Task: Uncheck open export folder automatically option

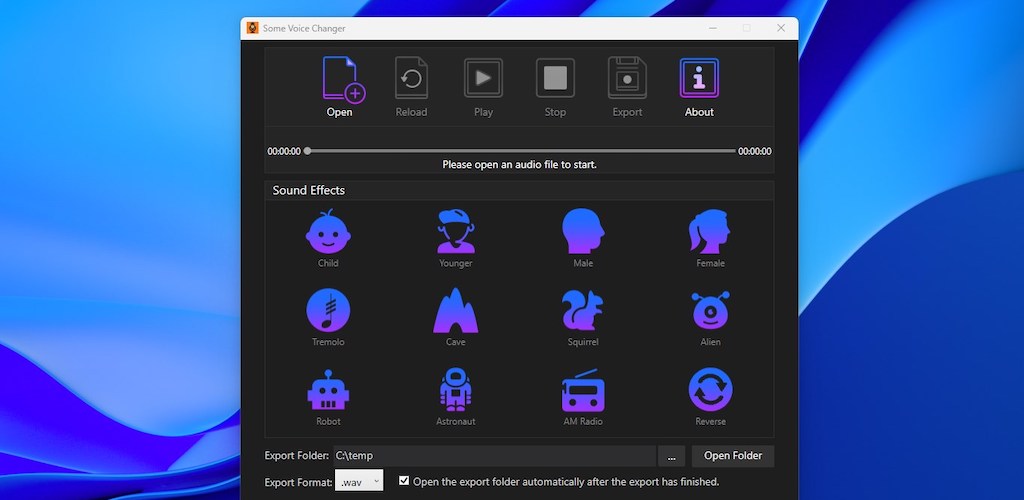Action: (404, 481)
